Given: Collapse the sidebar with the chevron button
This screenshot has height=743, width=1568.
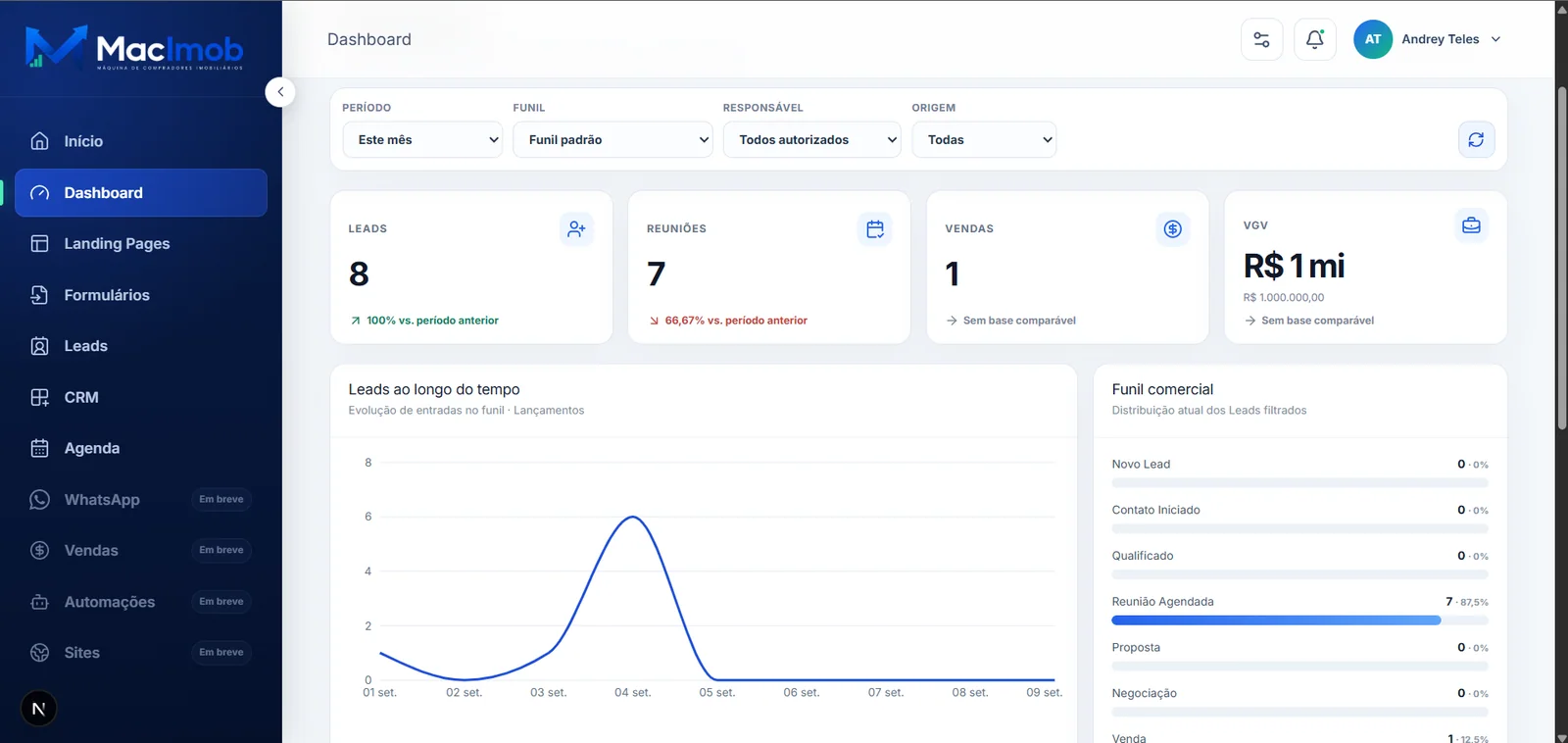Looking at the screenshot, I should coord(280,92).
